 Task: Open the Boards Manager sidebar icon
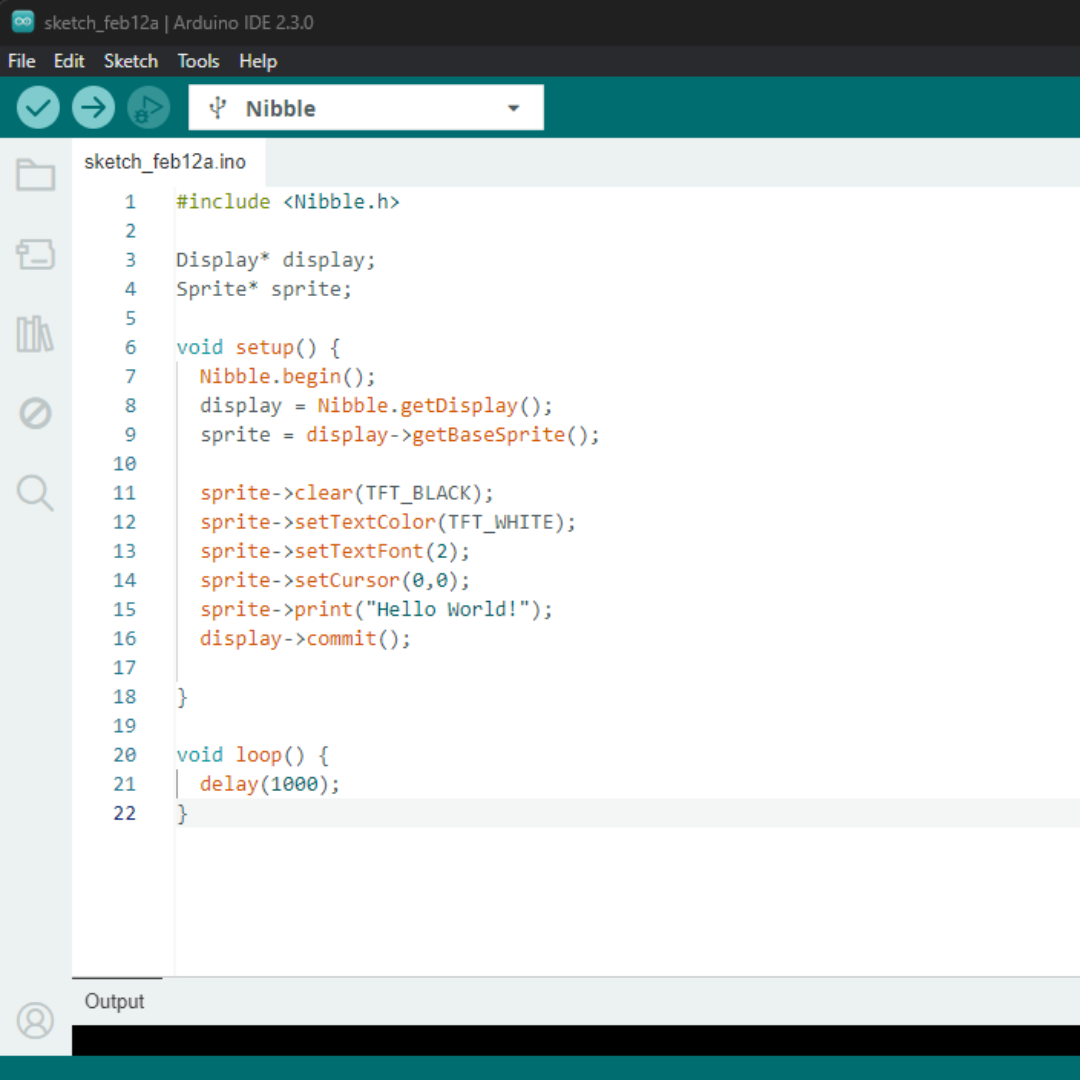point(36,254)
